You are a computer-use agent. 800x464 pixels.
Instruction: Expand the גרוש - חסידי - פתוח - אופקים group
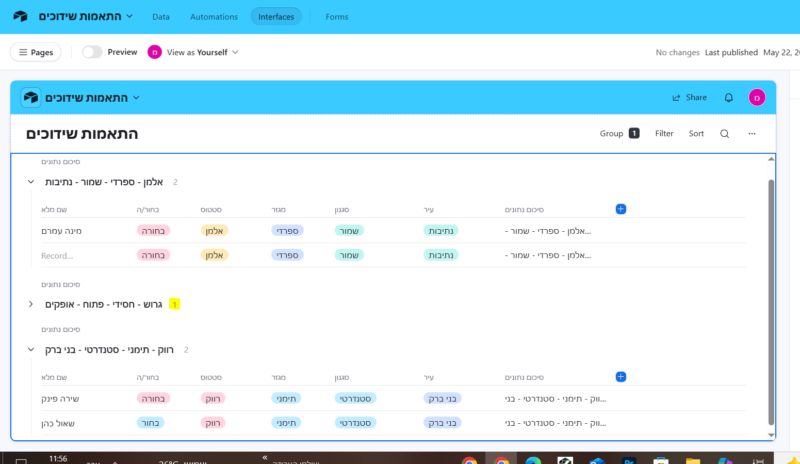click(x=31, y=303)
